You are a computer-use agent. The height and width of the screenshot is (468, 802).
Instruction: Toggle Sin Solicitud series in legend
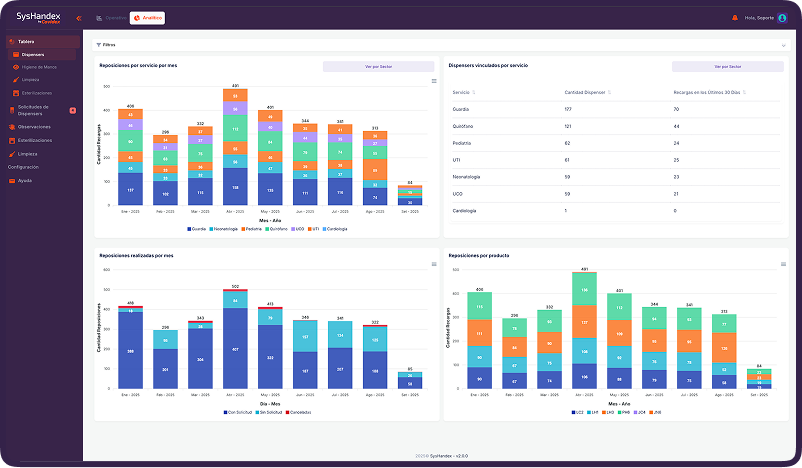269,412
